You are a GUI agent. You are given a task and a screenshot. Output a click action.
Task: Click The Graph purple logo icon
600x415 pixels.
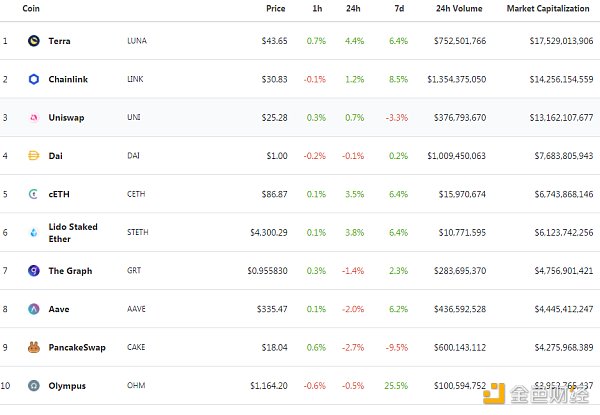coord(33,270)
